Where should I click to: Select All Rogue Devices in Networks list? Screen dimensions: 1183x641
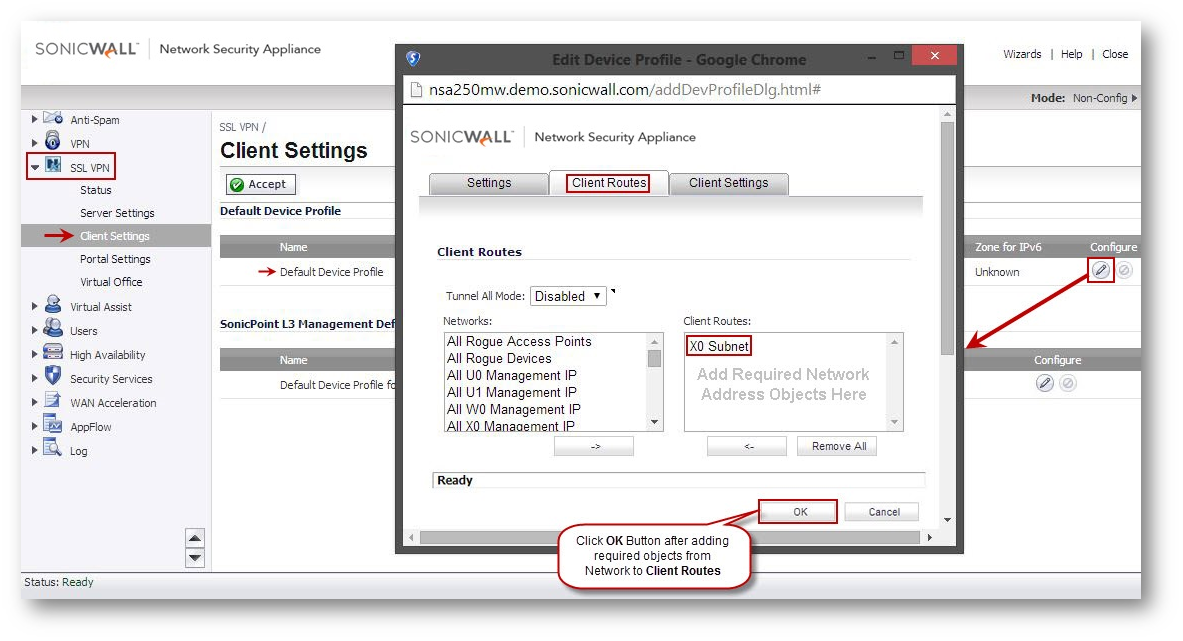[499, 358]
